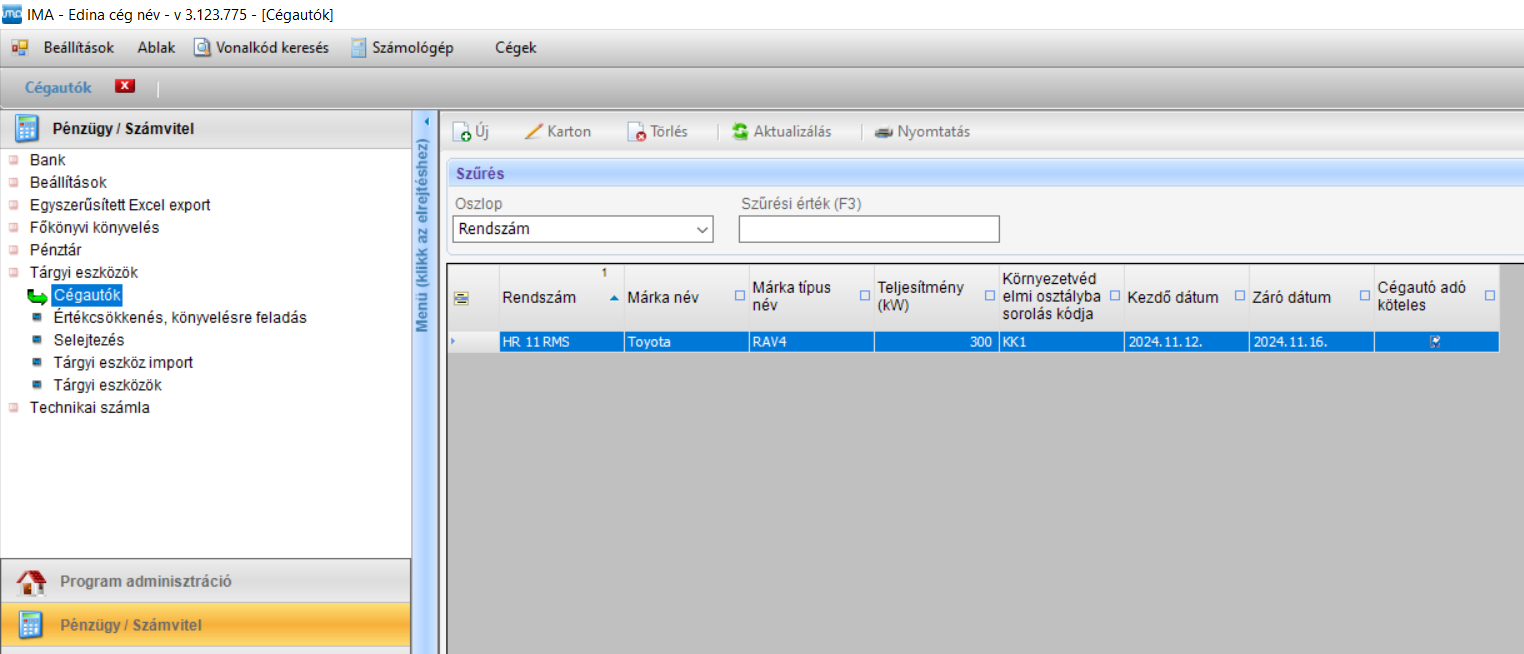The height and width of the screenshot is (654, 1524).
Task: Open the Beállítások menu
Action: click(x=78, y=48)
